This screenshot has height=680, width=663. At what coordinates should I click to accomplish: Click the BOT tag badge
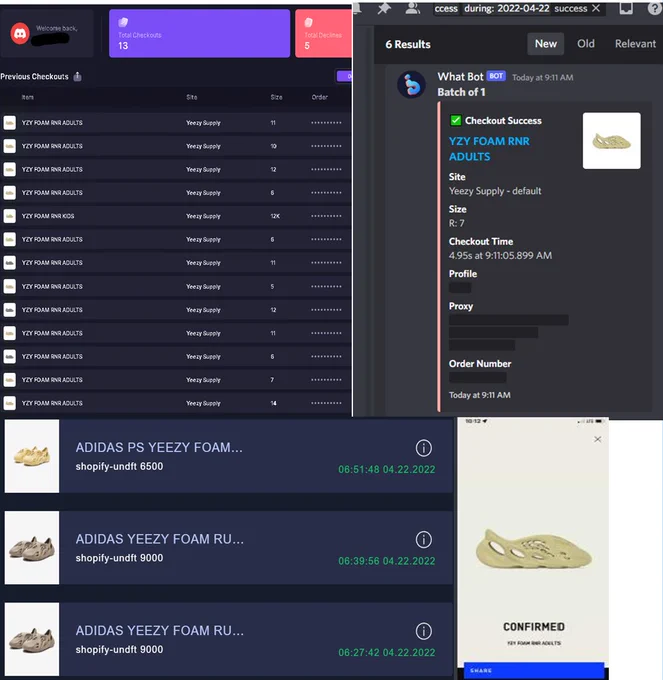[496, 76]
